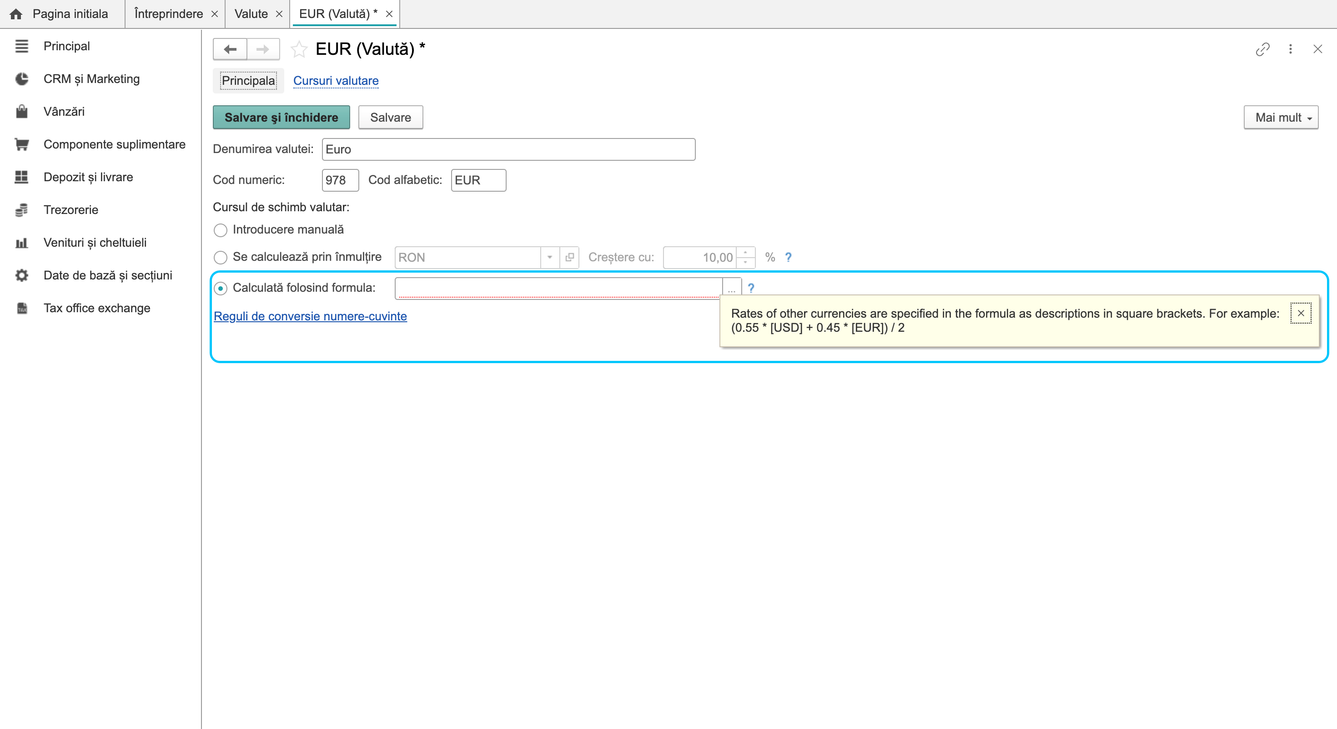Screen dimensions: 1337x729
Task: Copy link to this form via chain icon
Action: point(1263,49)
